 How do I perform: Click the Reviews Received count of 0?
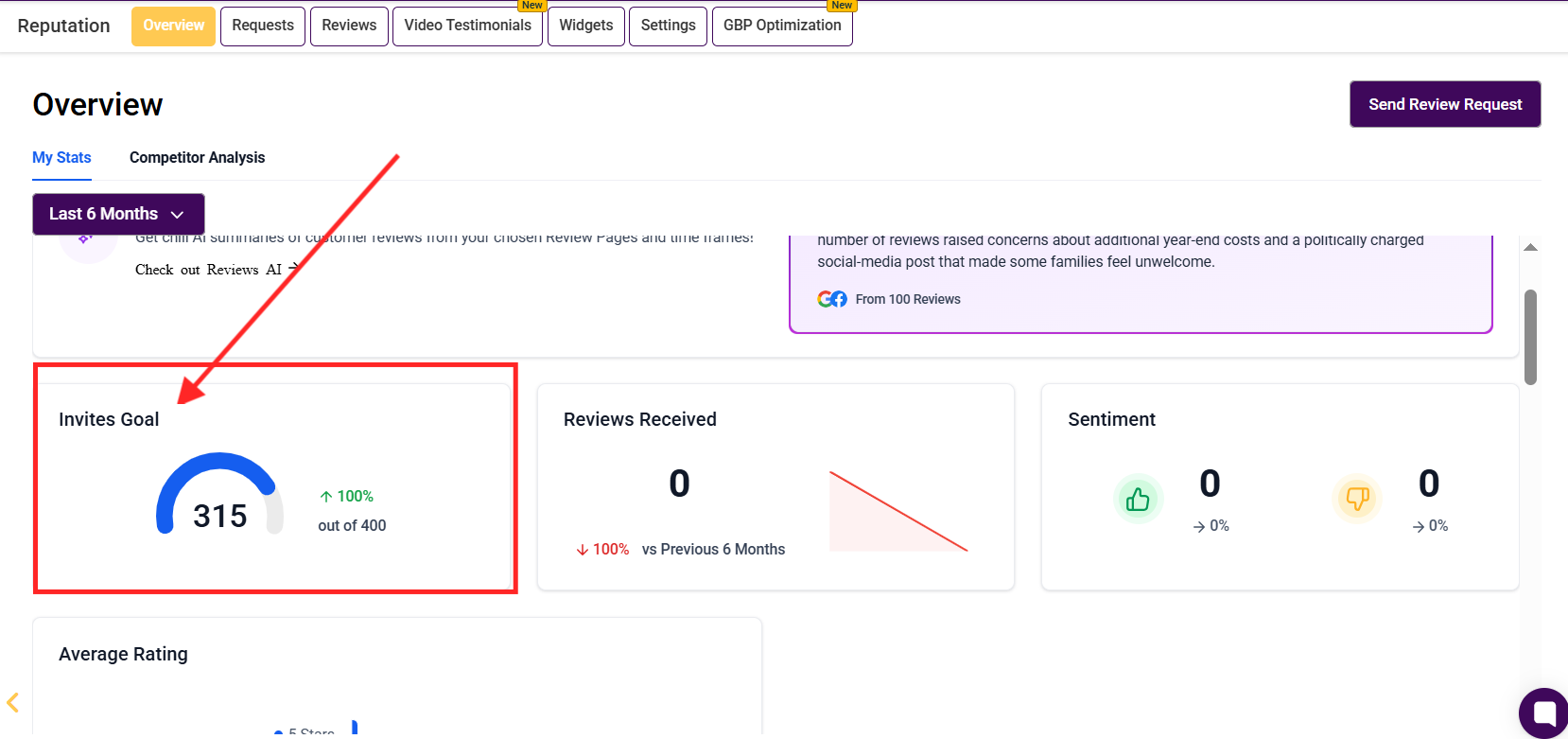point(679,484)
